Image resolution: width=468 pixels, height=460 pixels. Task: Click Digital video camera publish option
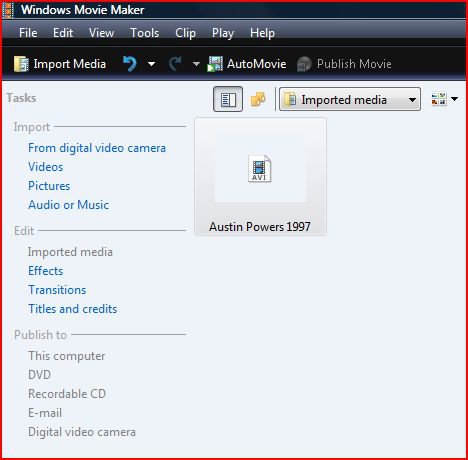pyautogui.click(x=82, y=432)
